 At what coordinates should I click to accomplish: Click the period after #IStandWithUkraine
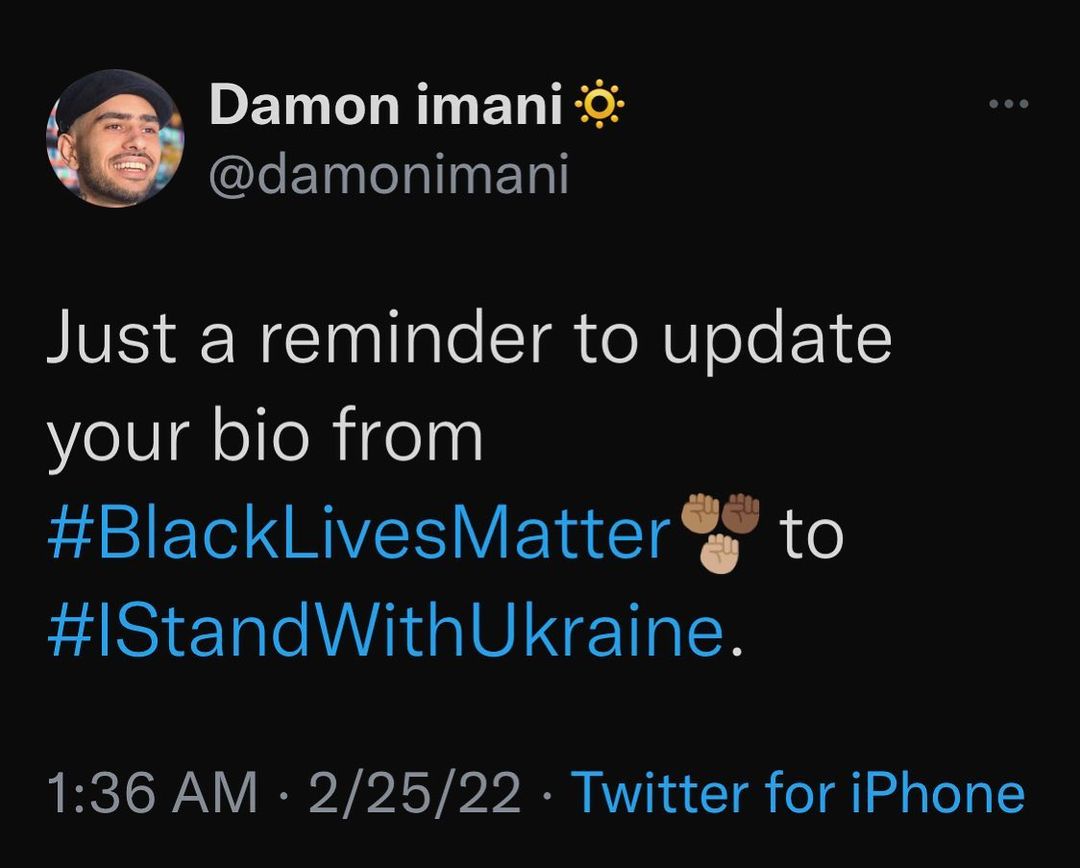738,648
